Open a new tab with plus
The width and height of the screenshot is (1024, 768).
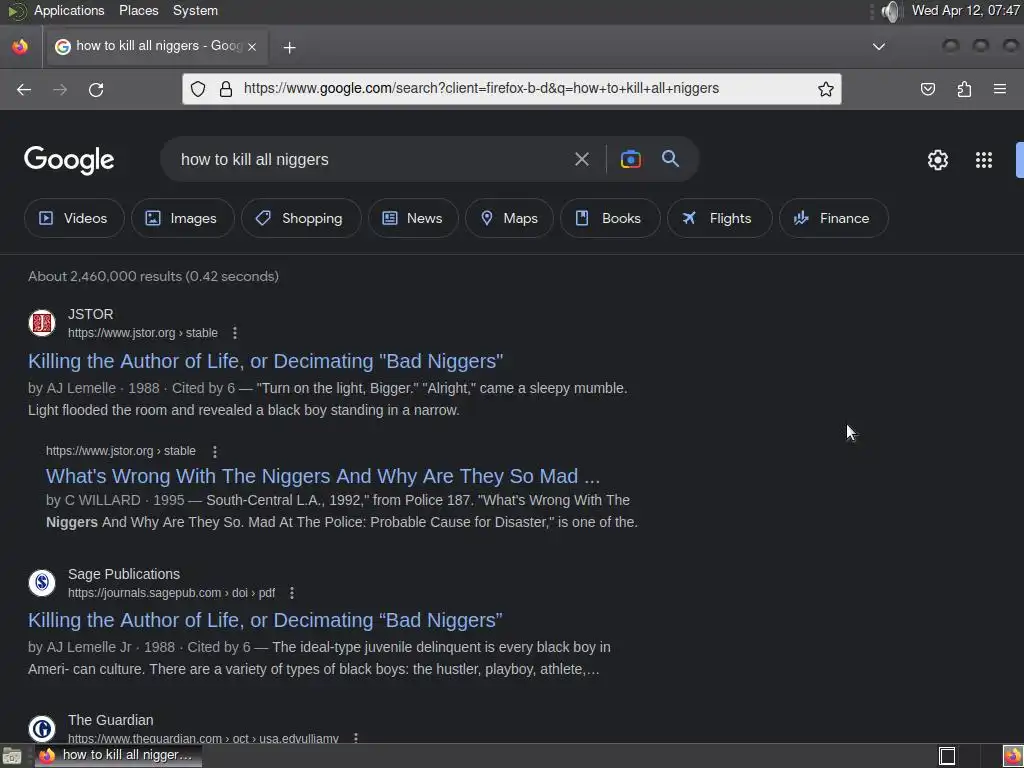[x=289, y=47]
